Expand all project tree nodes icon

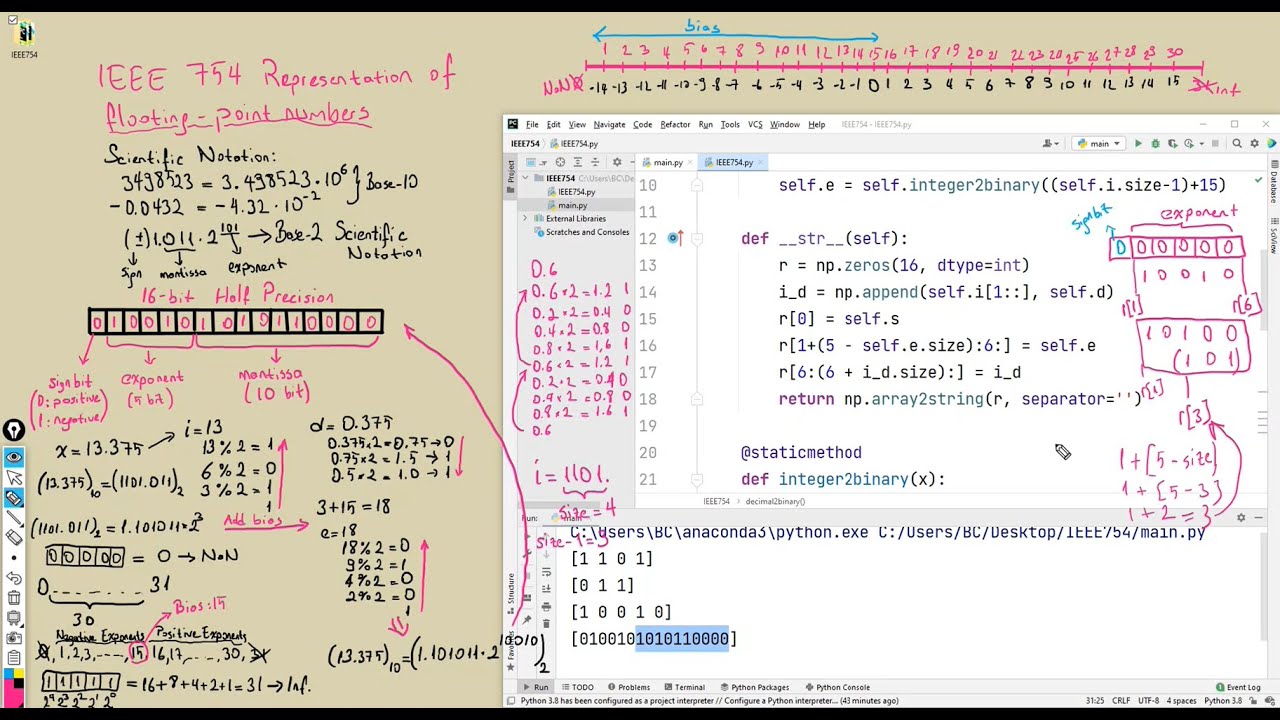pyautogui.click(x=578, y=162)
